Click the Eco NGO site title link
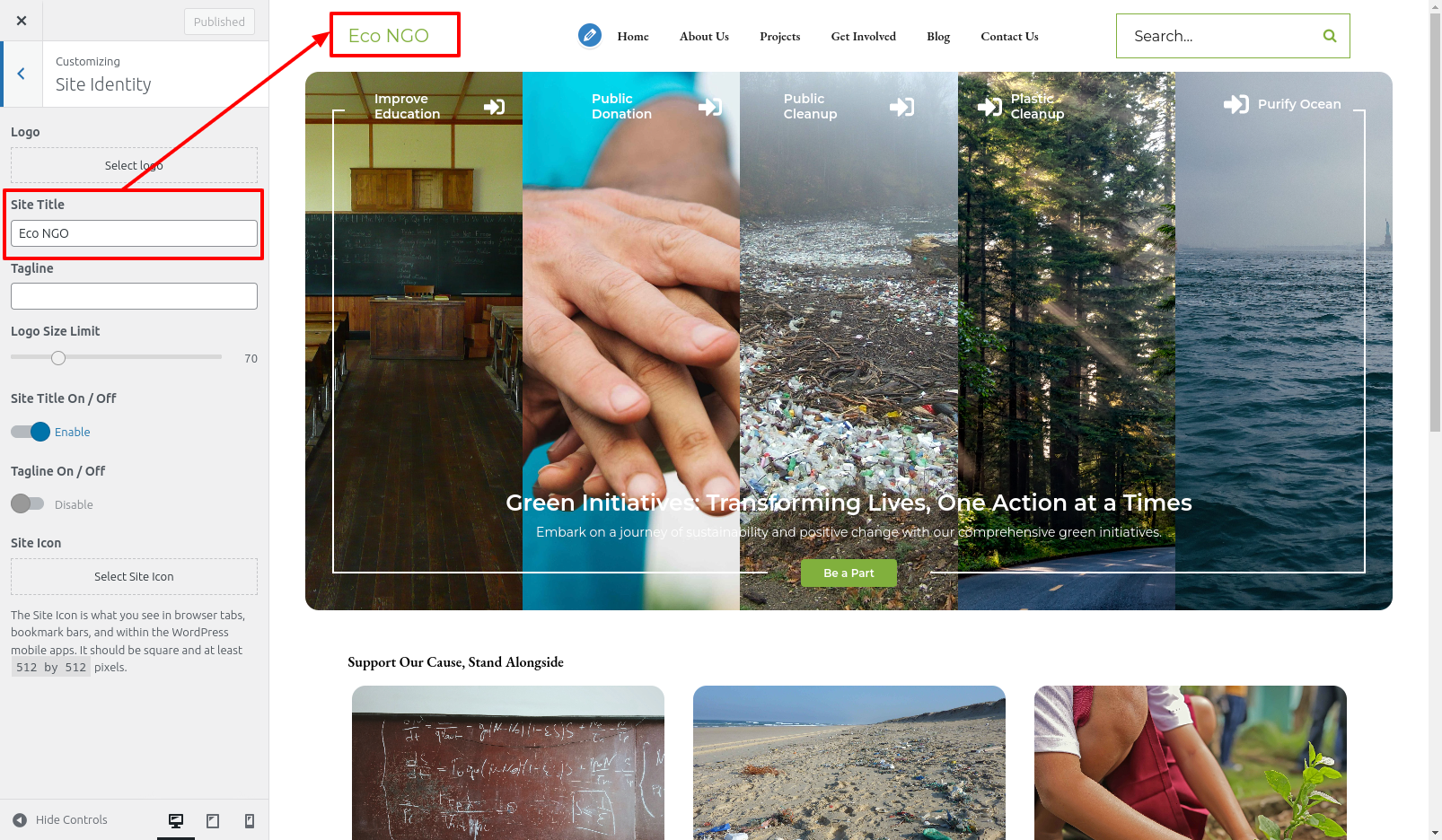The image size is (1442, 840). pos(388,36)
